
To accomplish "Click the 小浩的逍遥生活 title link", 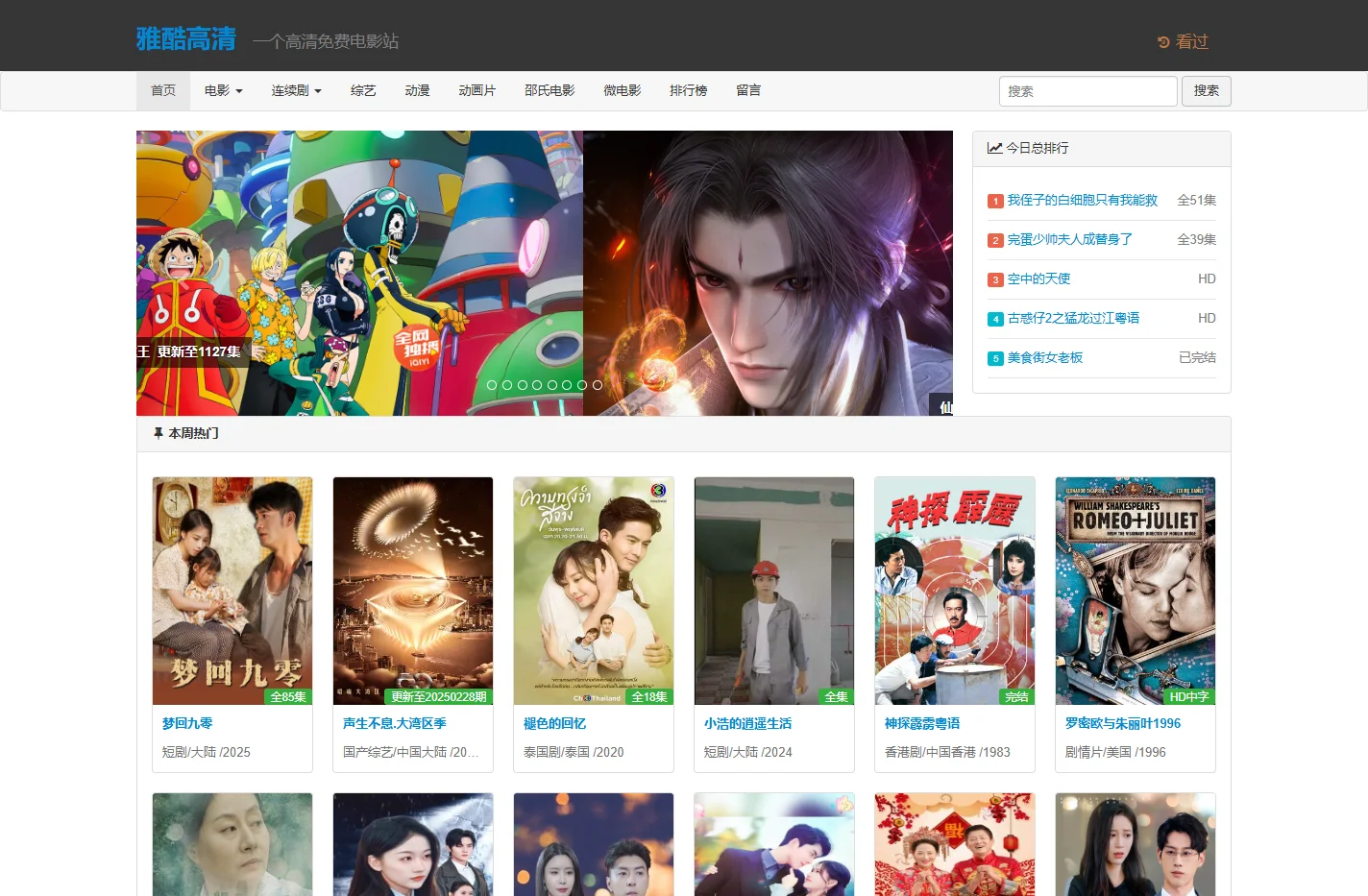I will (x=747, y=723).
